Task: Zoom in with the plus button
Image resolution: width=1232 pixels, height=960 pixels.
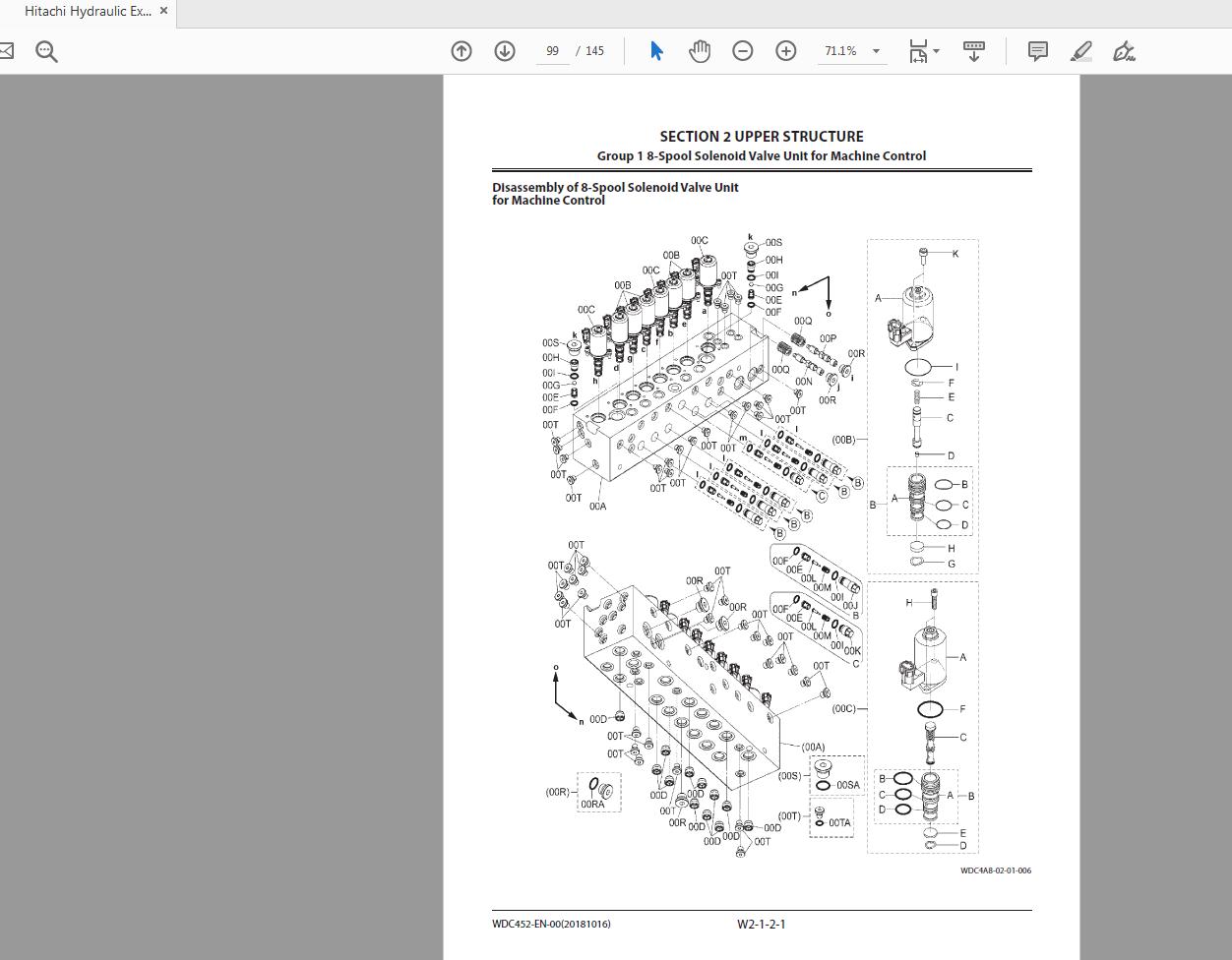Action: (785, 50)
